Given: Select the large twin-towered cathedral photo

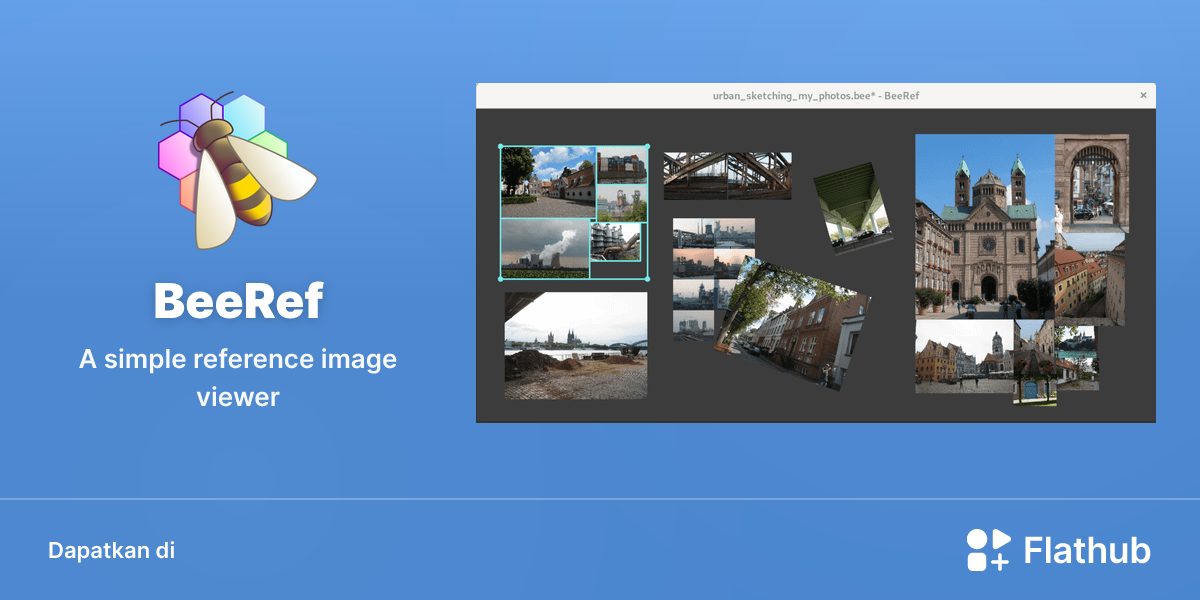Looking at the screenshot, I should point(985,226).
